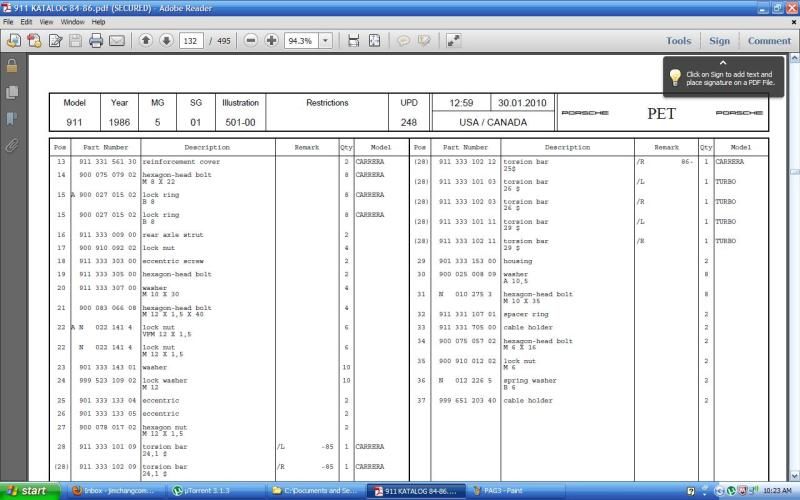Zoom out with the minus button
The image size is (800, 500).
251,40
